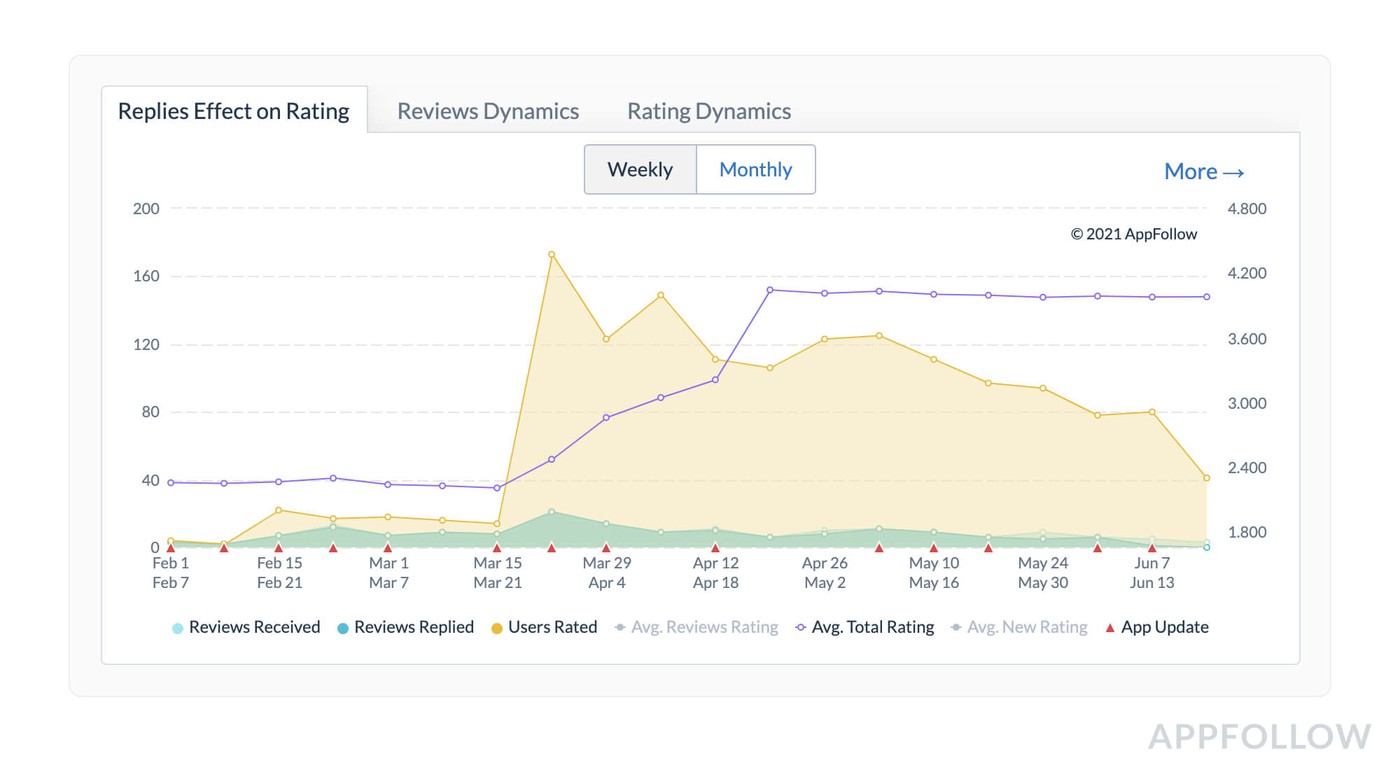Enable Avg. Reviews Rating legend series

696,628
